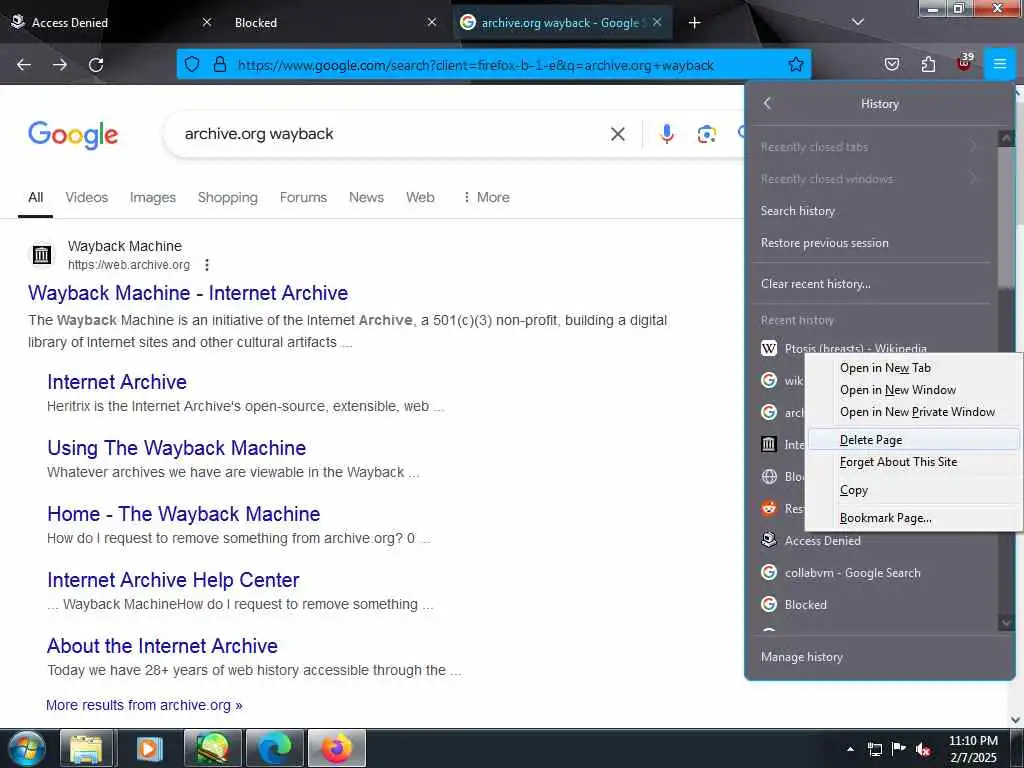This screenshot has height=768, width=1024.
Task: Open Windows Media Player taskbar icon
Action: (x=150, y=748)
